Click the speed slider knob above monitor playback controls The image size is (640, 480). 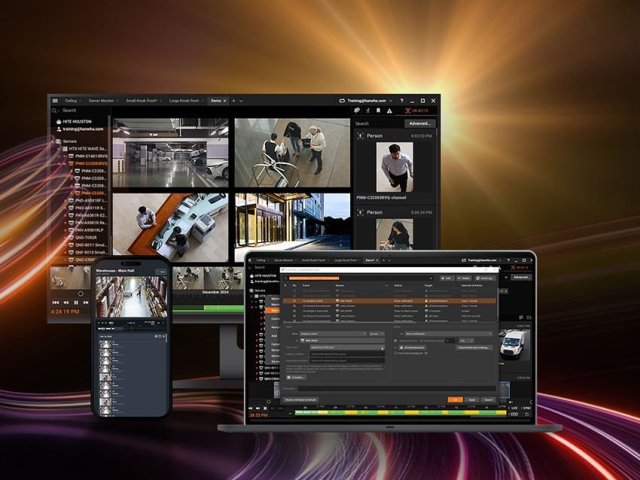point(80,293)
